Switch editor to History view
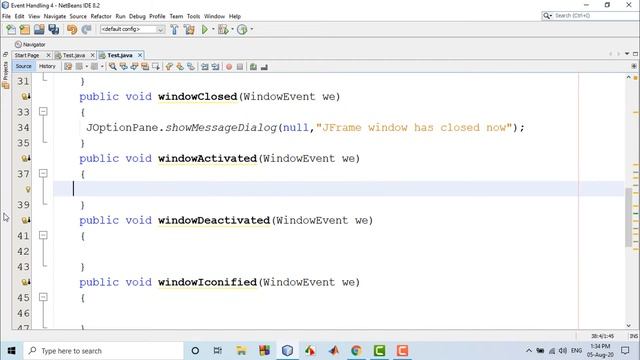Image resolution: width=640 pixels, height=360 pixels. (47, 66)
